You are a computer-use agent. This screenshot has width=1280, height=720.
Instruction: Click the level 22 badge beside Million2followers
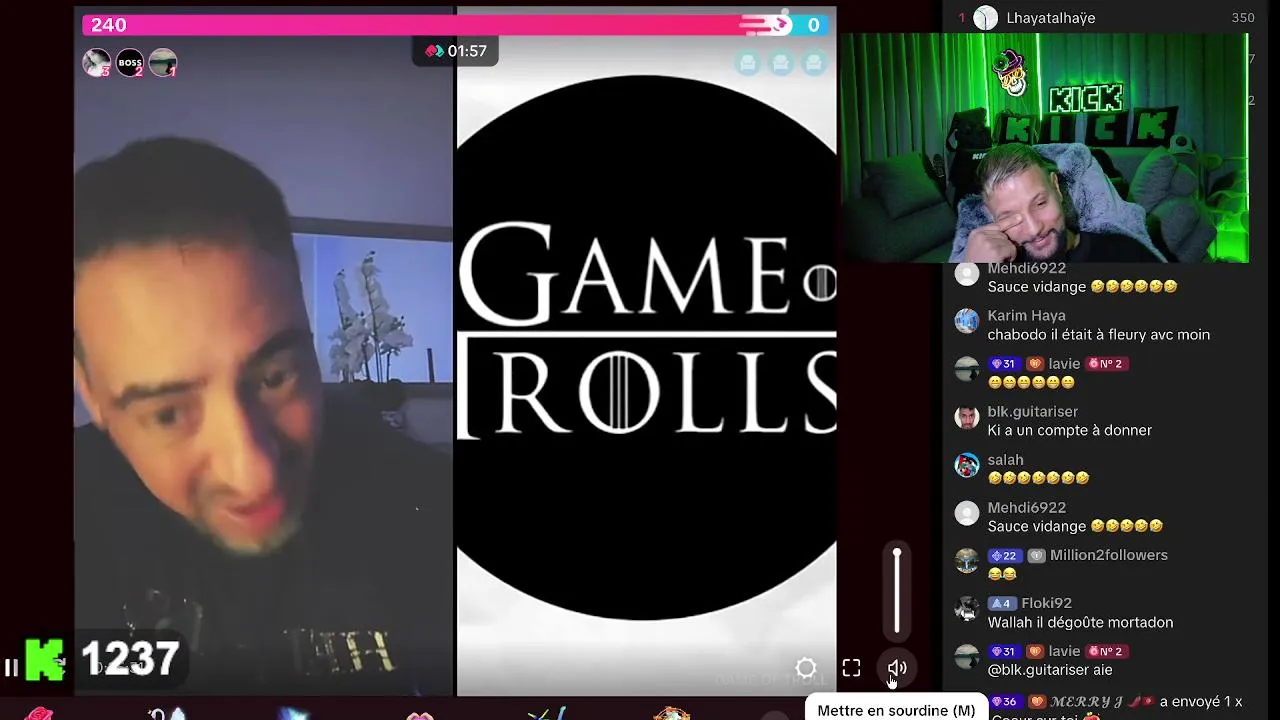[x=1005, y=556]
